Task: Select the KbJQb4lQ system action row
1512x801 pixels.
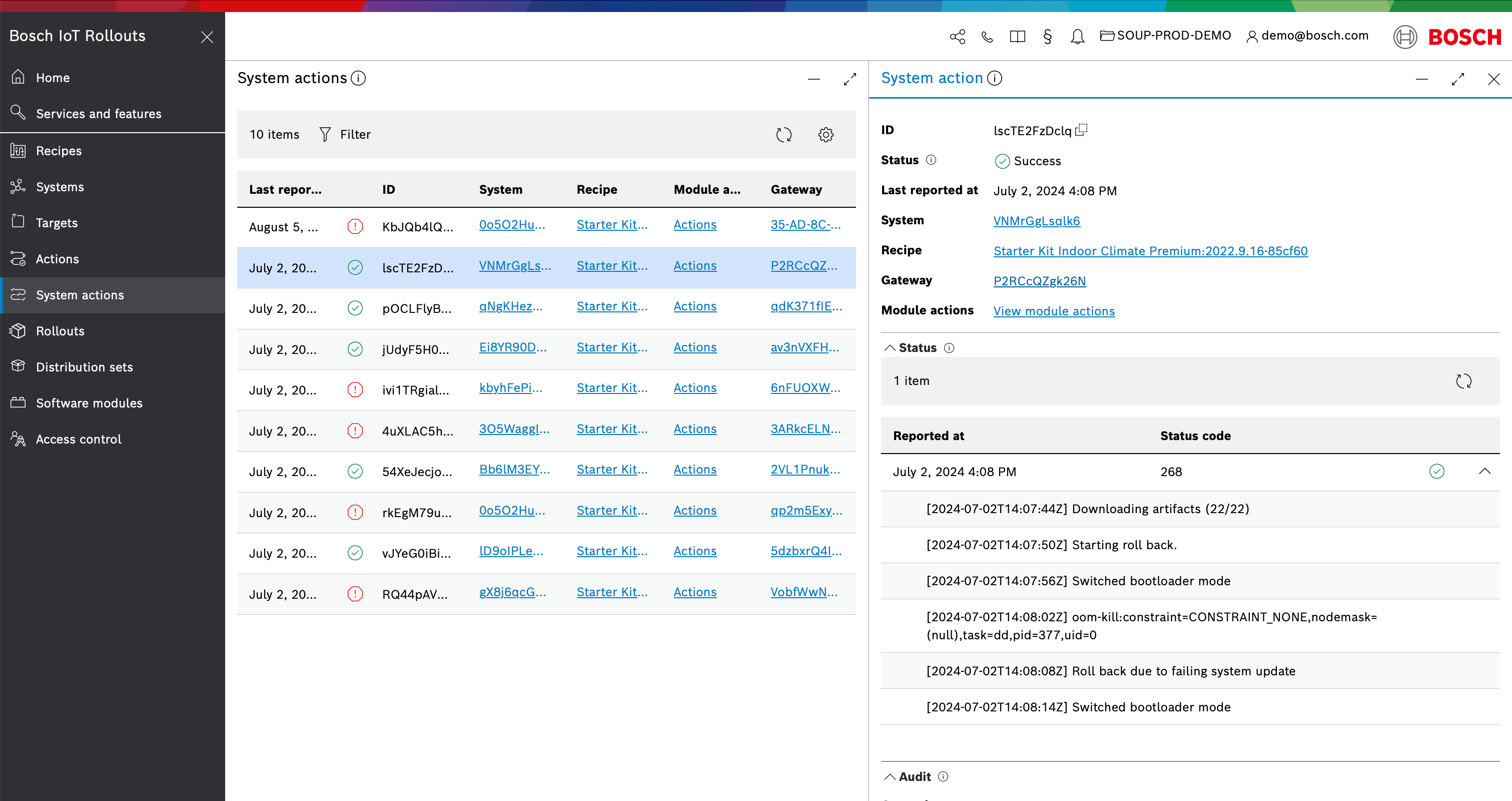Action: point(417,227)
